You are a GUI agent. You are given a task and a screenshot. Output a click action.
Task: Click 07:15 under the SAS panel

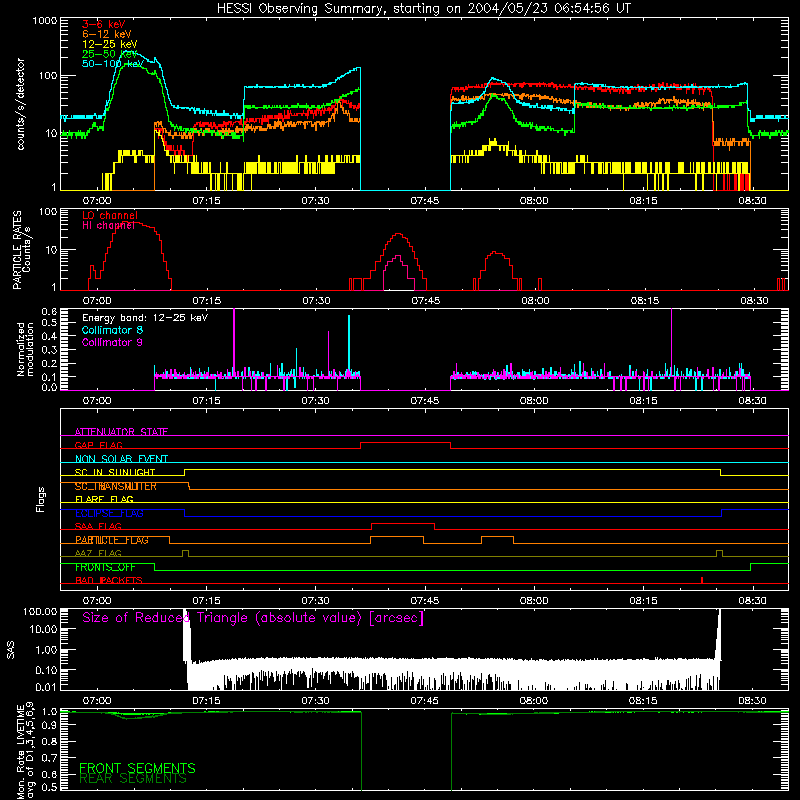(x=206, y=701)
